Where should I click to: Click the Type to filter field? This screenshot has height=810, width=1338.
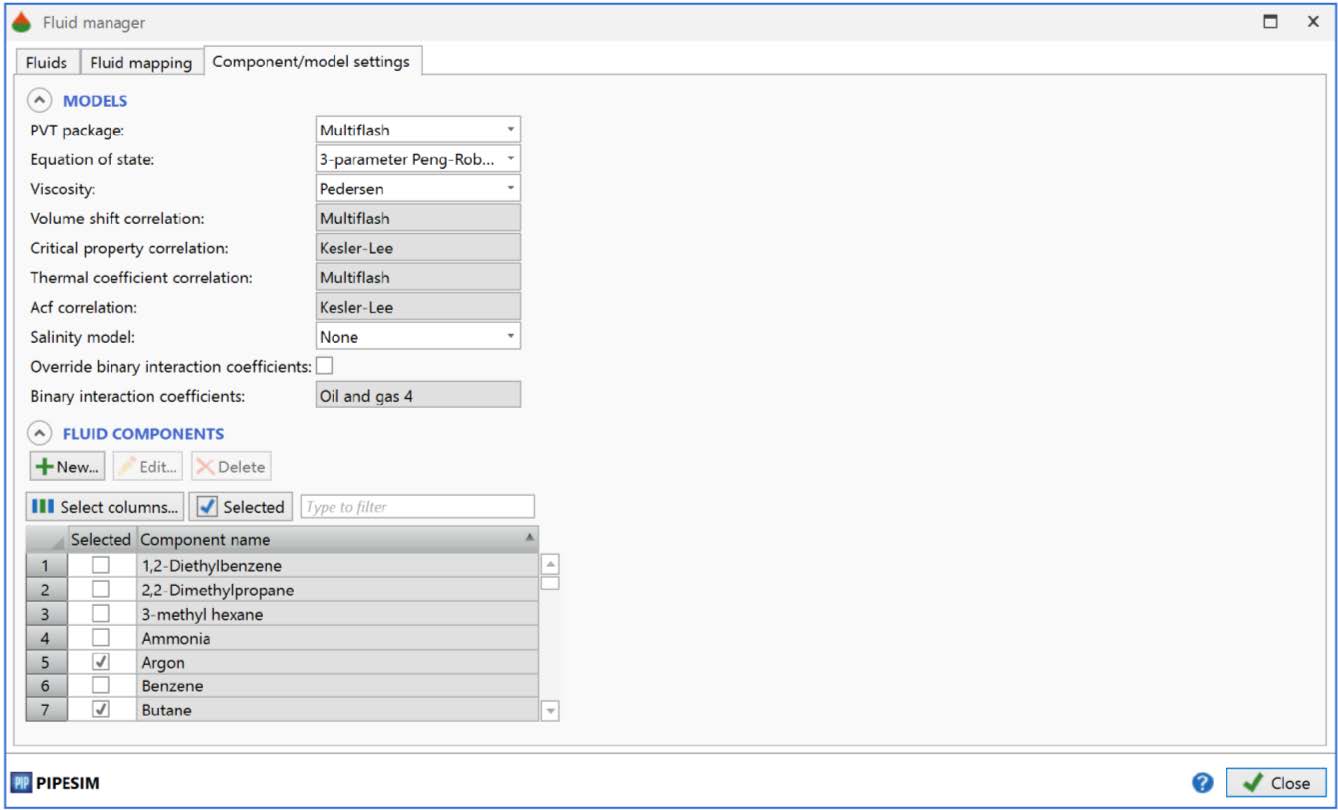pos(417,507)
